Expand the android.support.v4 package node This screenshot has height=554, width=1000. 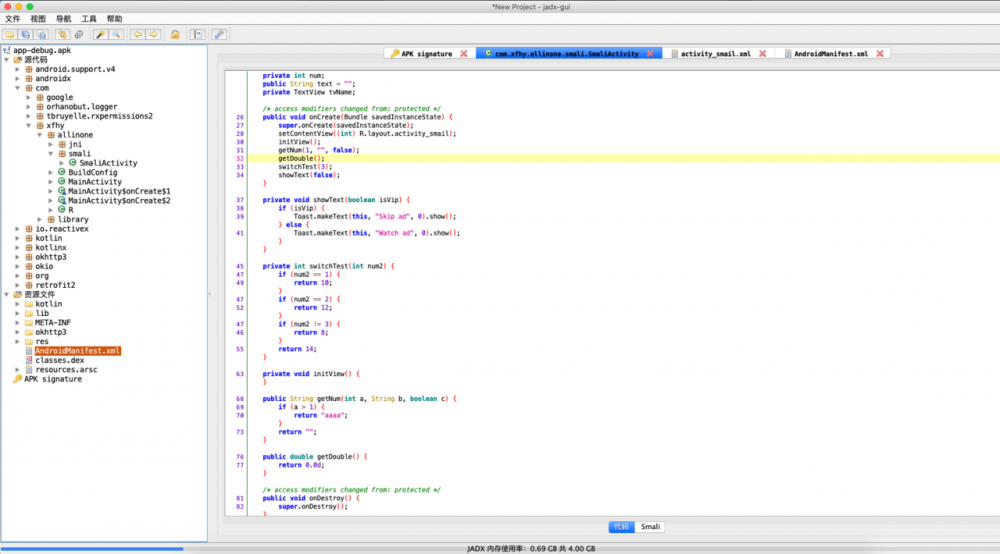(18, 69)
